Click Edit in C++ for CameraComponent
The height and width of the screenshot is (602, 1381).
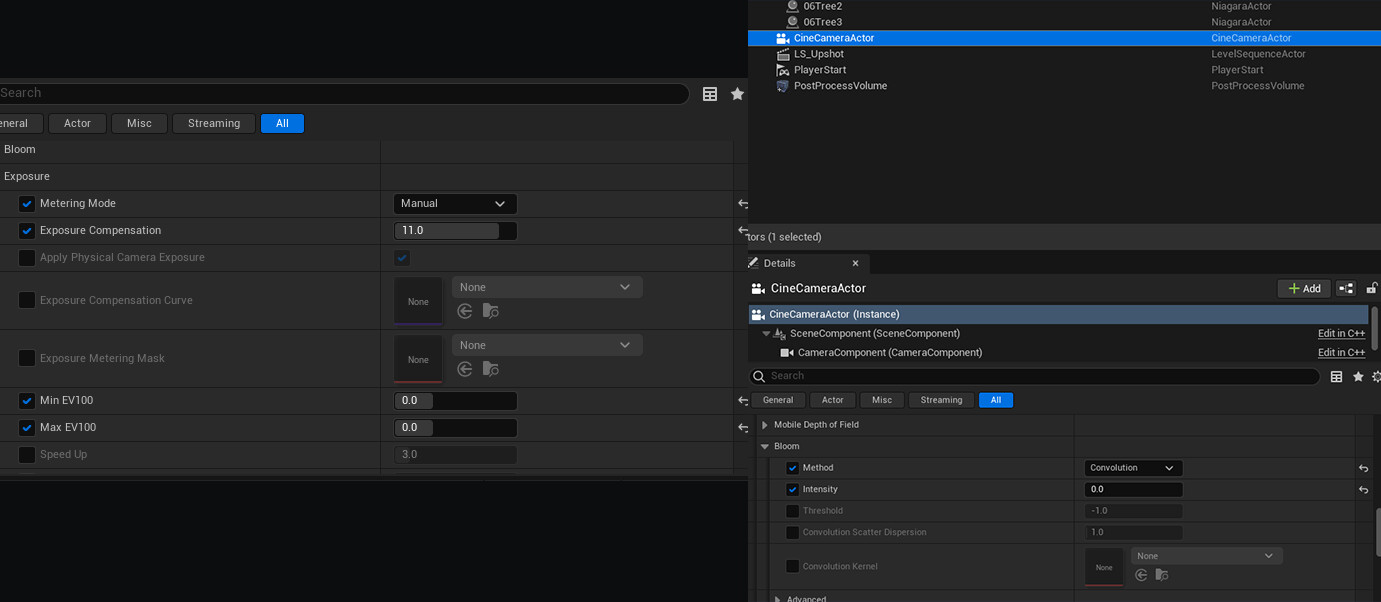1341,353
